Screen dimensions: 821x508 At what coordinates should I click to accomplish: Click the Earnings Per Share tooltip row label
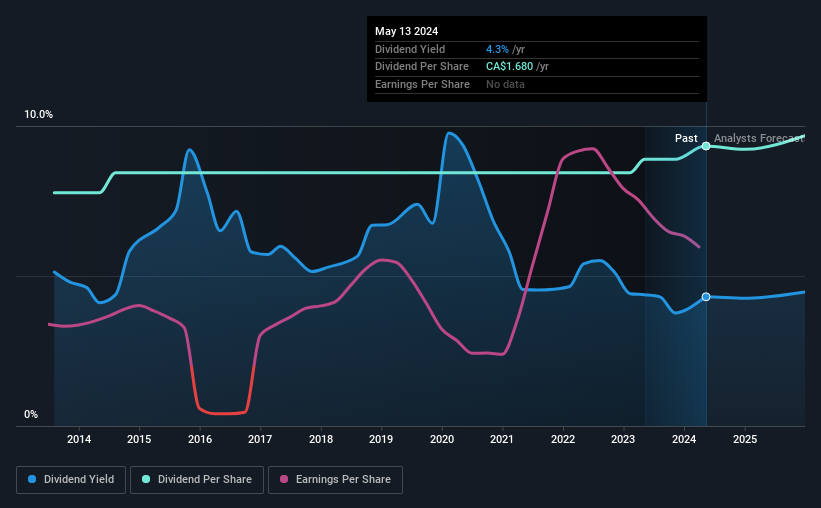[x=422, y=84]
